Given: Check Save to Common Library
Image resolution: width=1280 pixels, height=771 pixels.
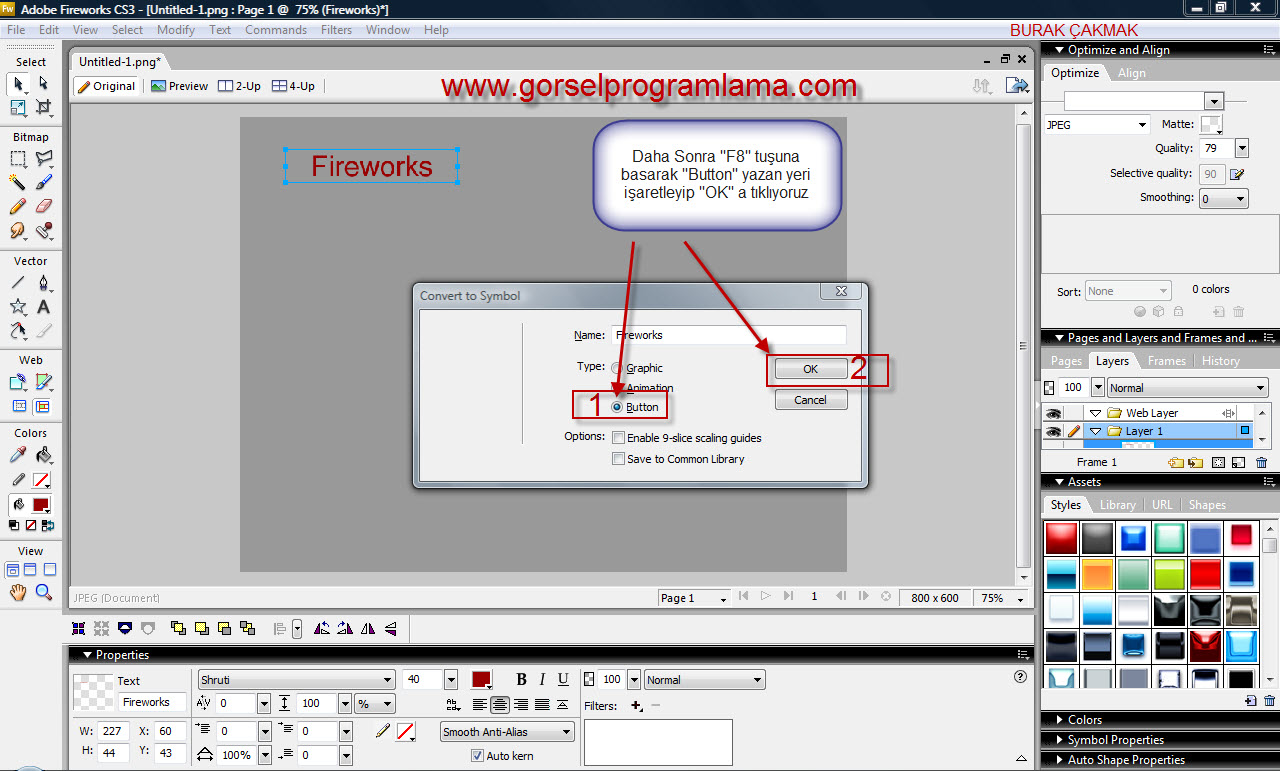Looking at the screenshot, I should 619,459.
